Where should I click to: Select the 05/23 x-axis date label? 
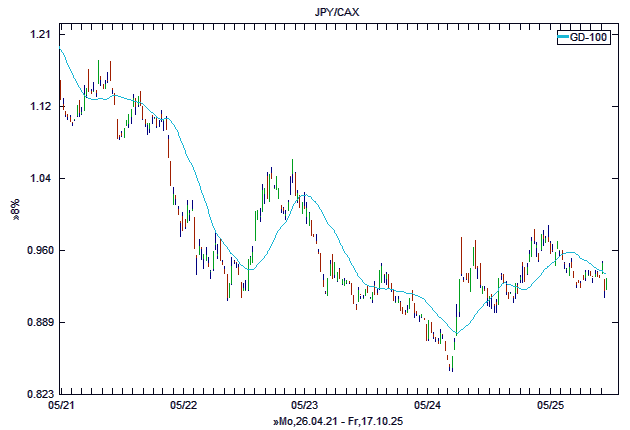304,406
